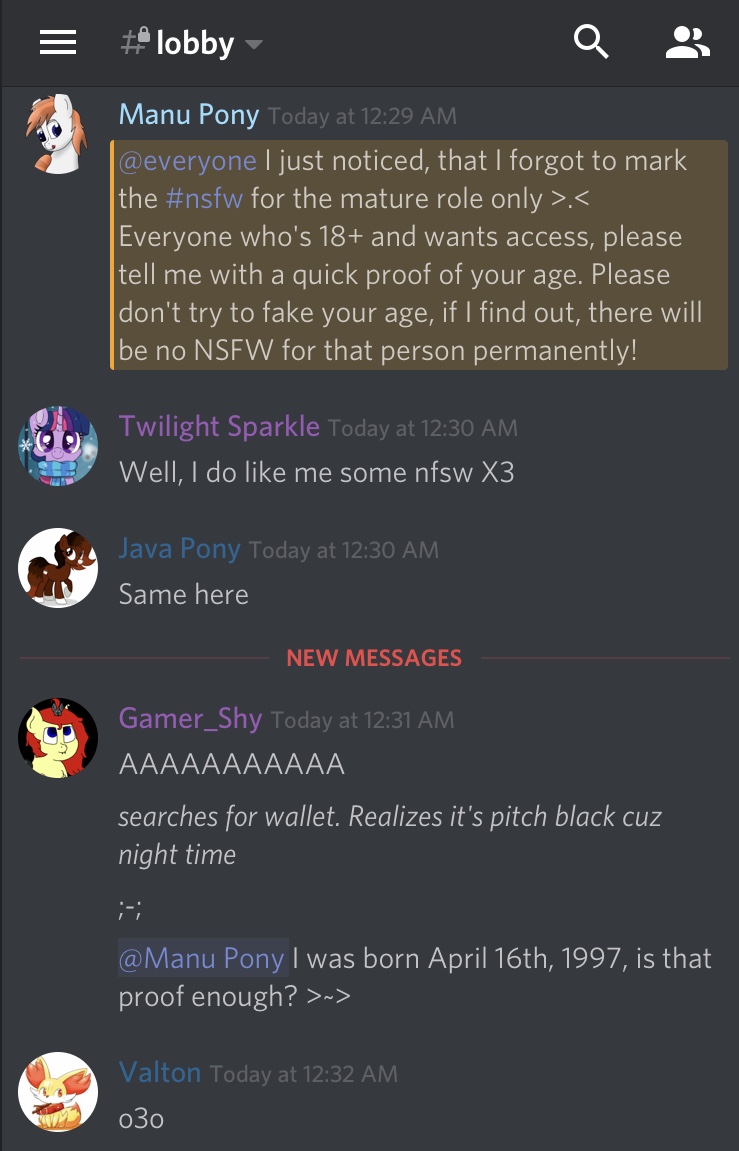Select the Manu Pony username
The width and height of the screenshot is (739, 1151).
[x=189, y=115]
